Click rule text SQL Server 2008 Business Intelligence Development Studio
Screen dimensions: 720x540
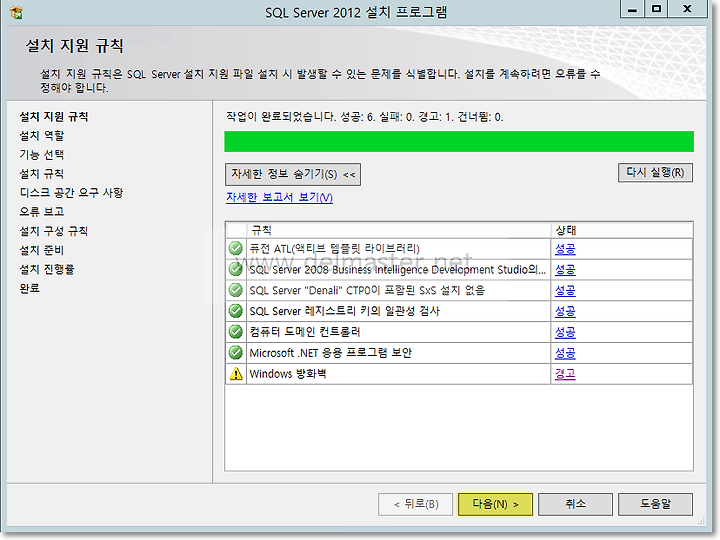point(398,270)
